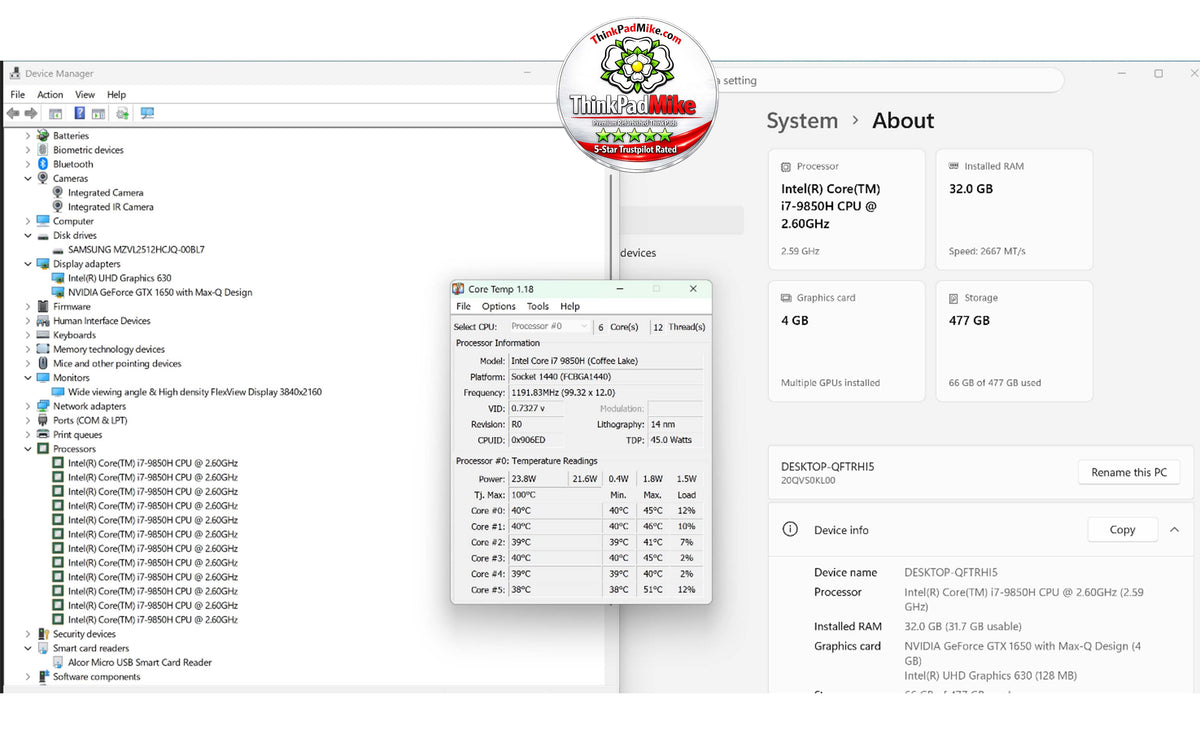The image size is (1200, 754).
Task: Expand the Mice and other pointing devices category
Action: point(28,364)
